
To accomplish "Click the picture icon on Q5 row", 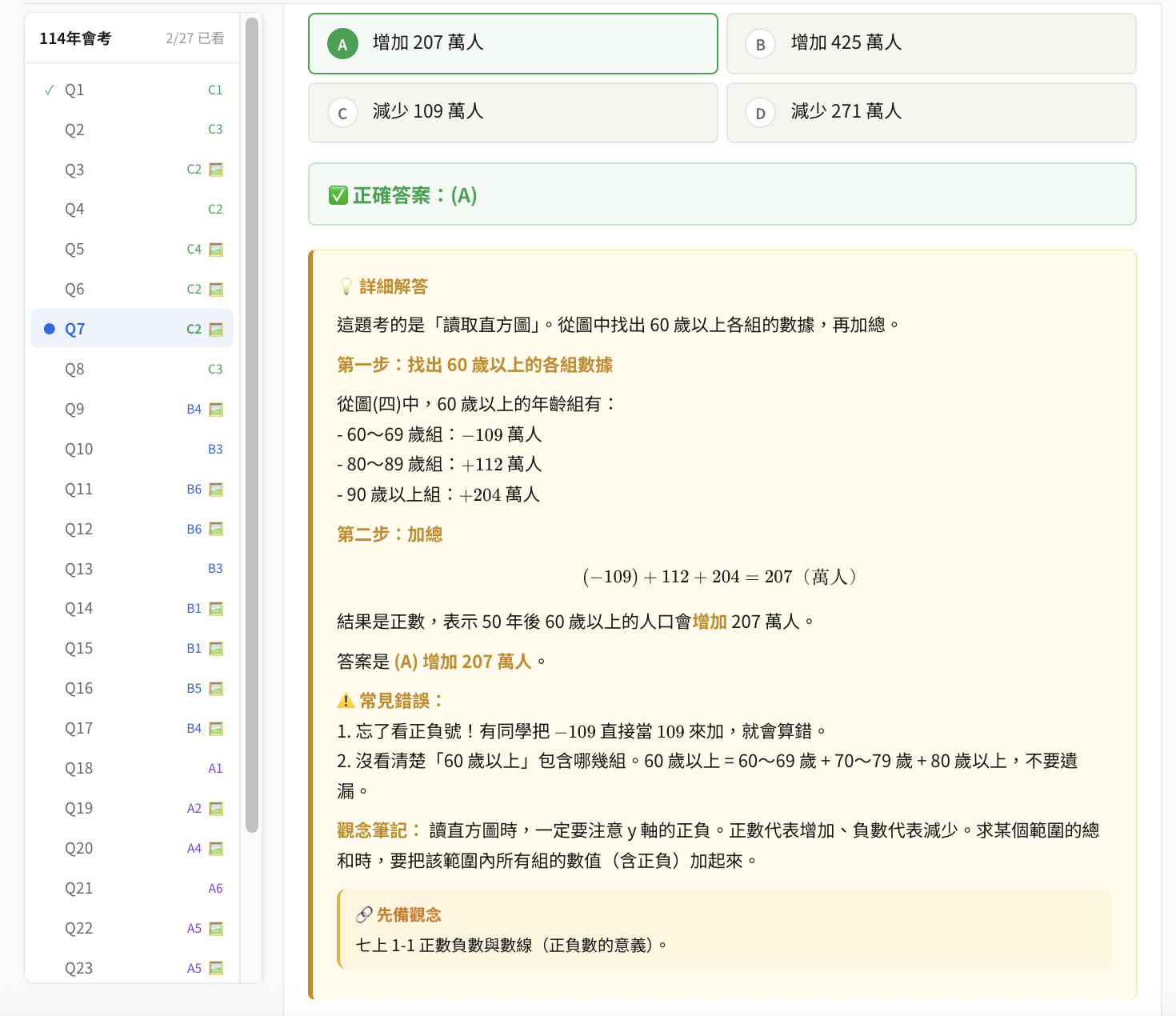I will coord(216,250).
